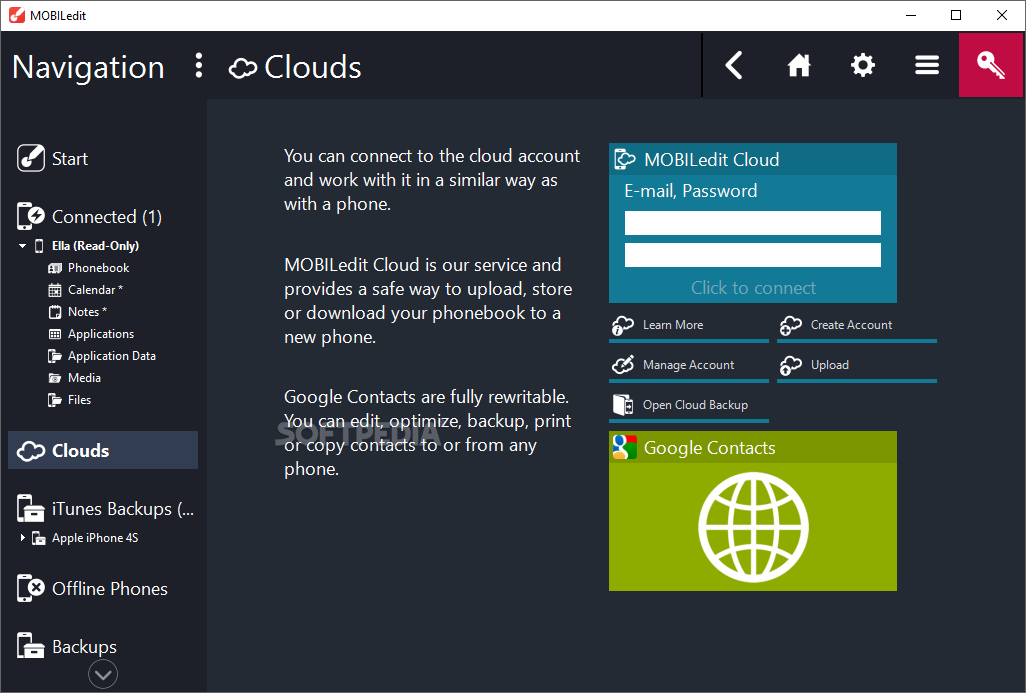Image resolution: width=1026 pixels, height=693 pixels.
Task: Click the Applications grid icon
Action: [55, 334]
